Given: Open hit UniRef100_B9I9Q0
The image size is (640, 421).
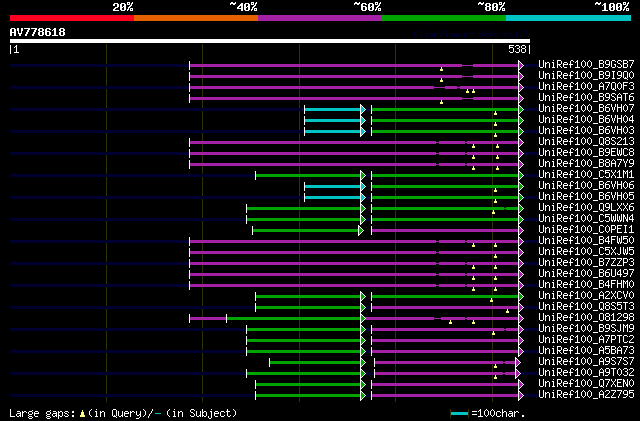Looking at the screenshot, I should point(586,76).
